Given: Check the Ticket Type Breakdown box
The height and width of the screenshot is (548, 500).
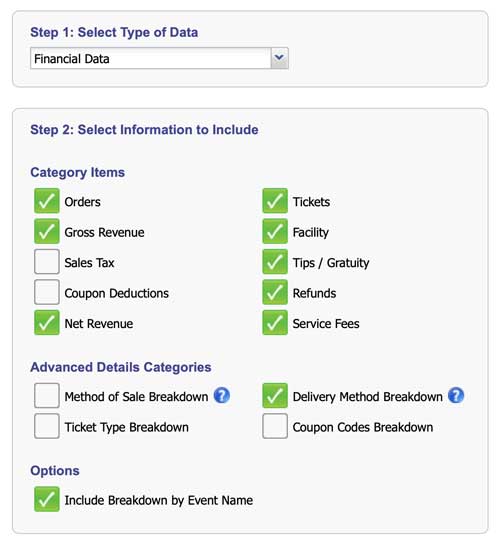Looking at the screenshot, I should click(x=47, y=426).
